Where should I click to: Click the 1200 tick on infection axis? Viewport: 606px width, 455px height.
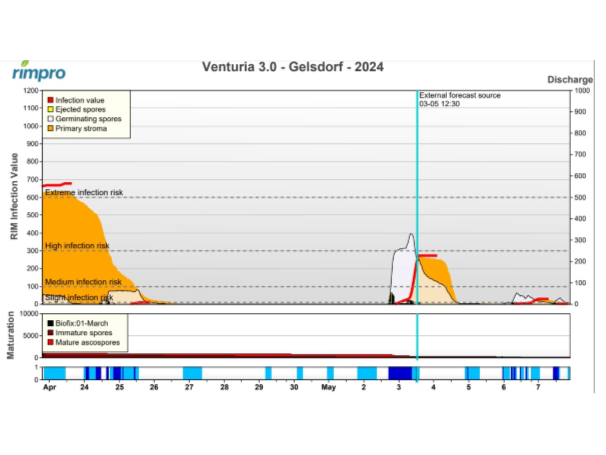click(31, 90)
